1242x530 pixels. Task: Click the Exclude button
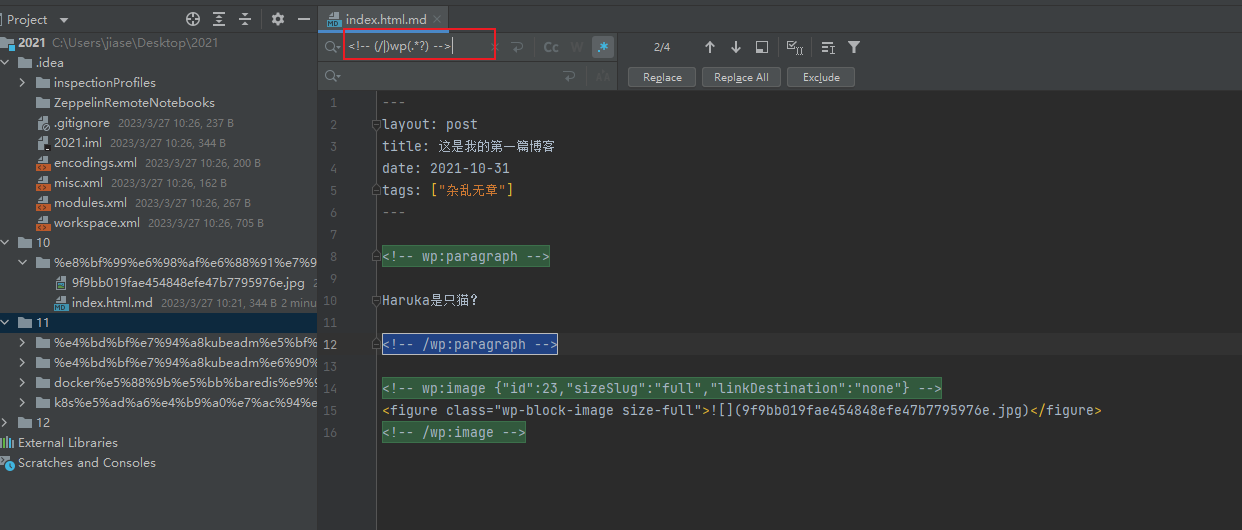[820, 77]
